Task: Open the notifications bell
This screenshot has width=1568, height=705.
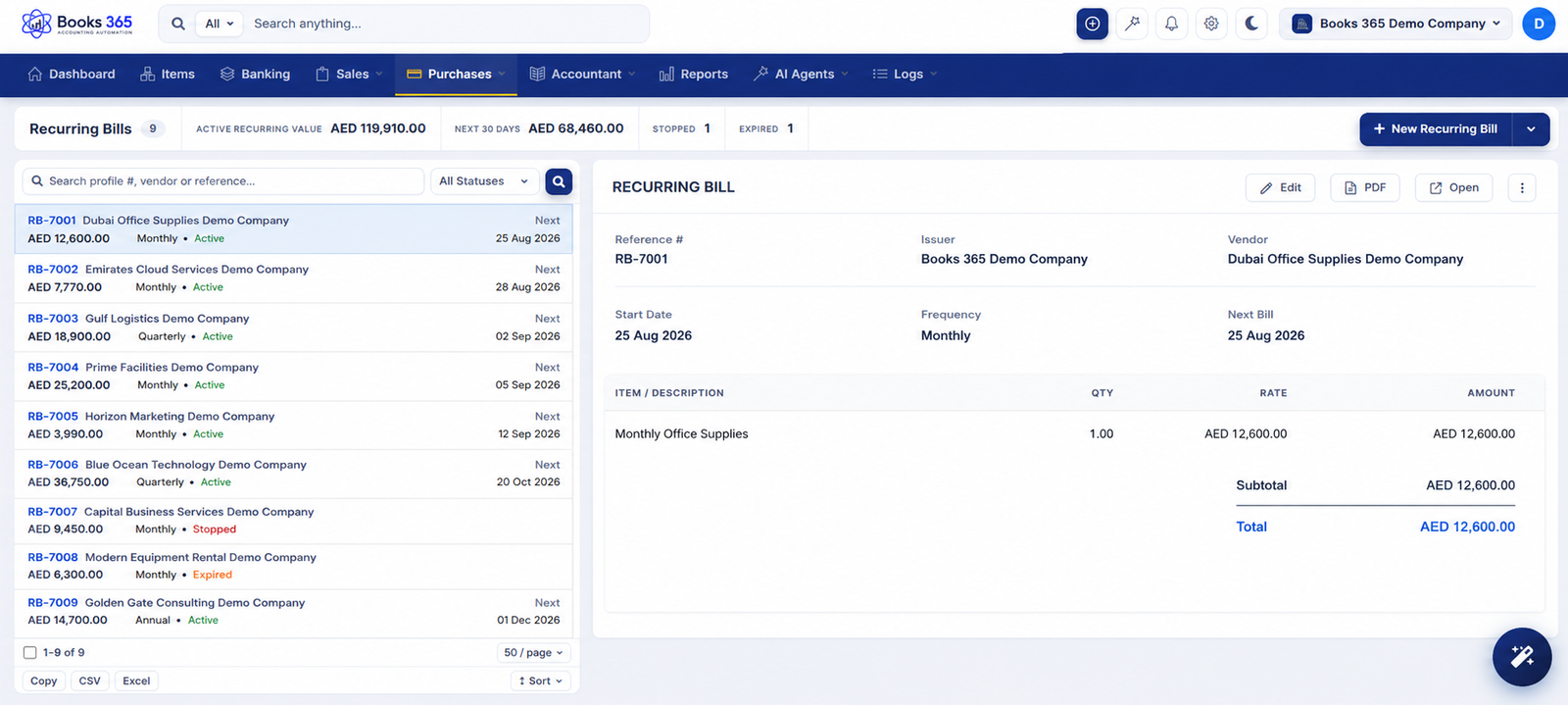Action: [x=1172, y=24]
